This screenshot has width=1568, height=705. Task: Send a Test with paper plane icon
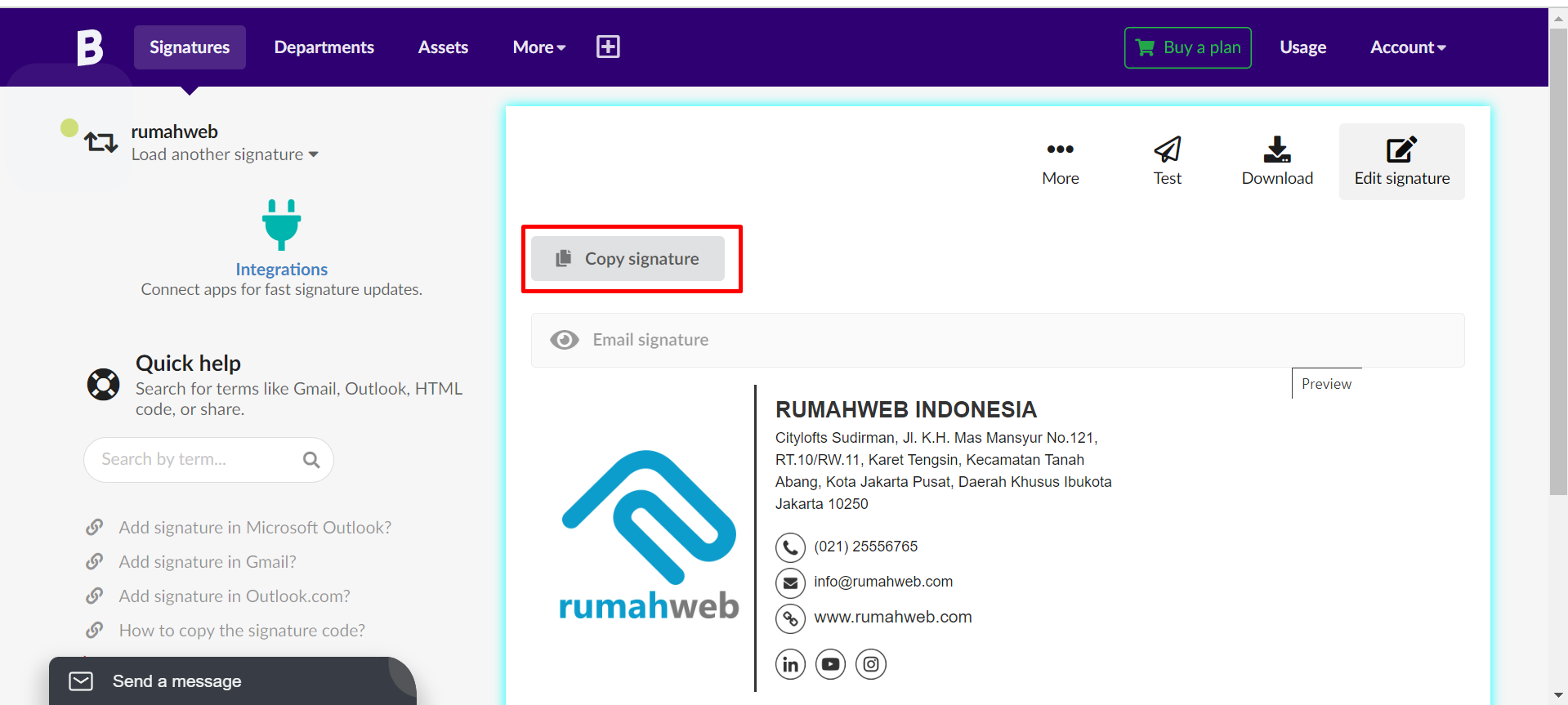pyautogui.click(x=1168, y=162)
